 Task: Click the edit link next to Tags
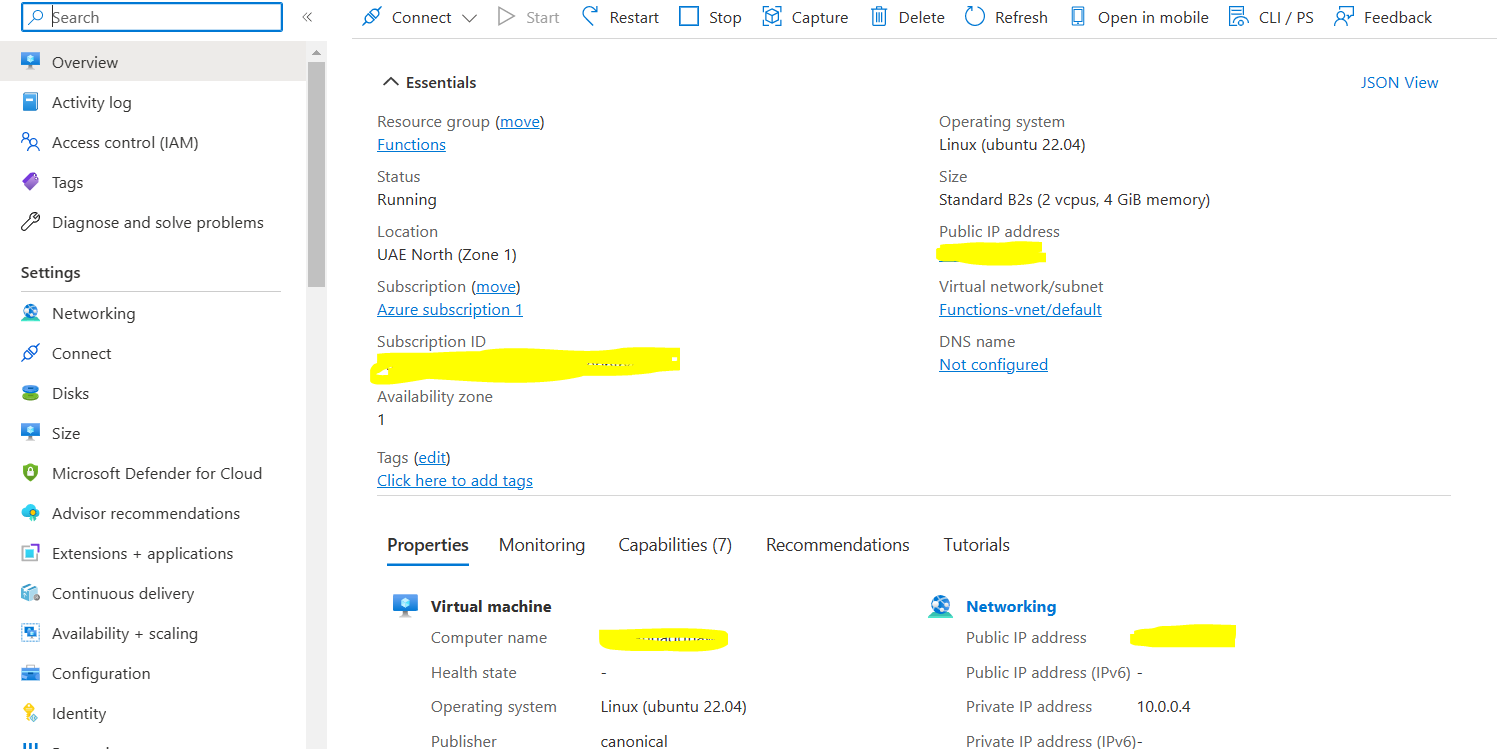[432, 458]
